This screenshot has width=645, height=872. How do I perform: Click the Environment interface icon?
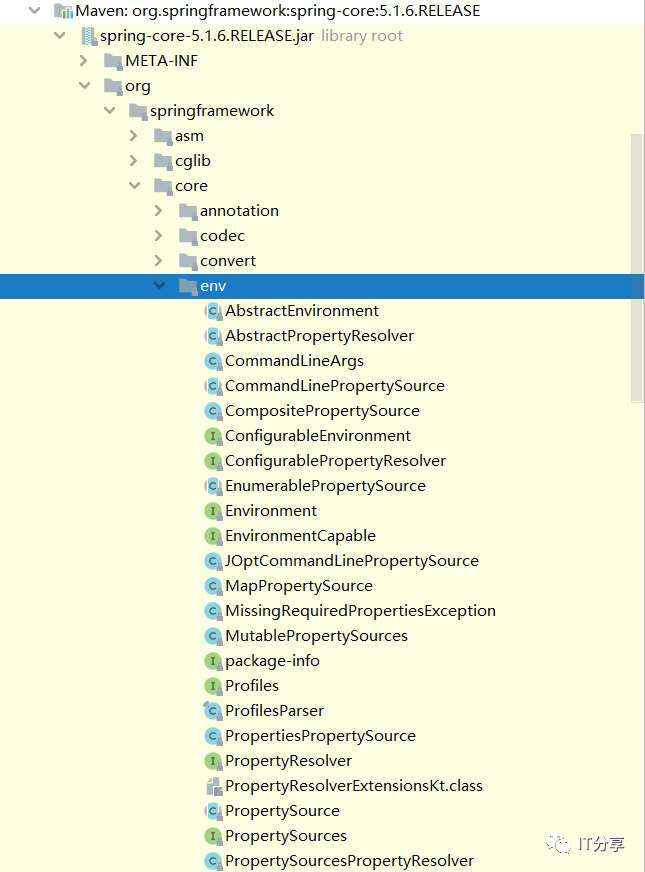point(213,511)
